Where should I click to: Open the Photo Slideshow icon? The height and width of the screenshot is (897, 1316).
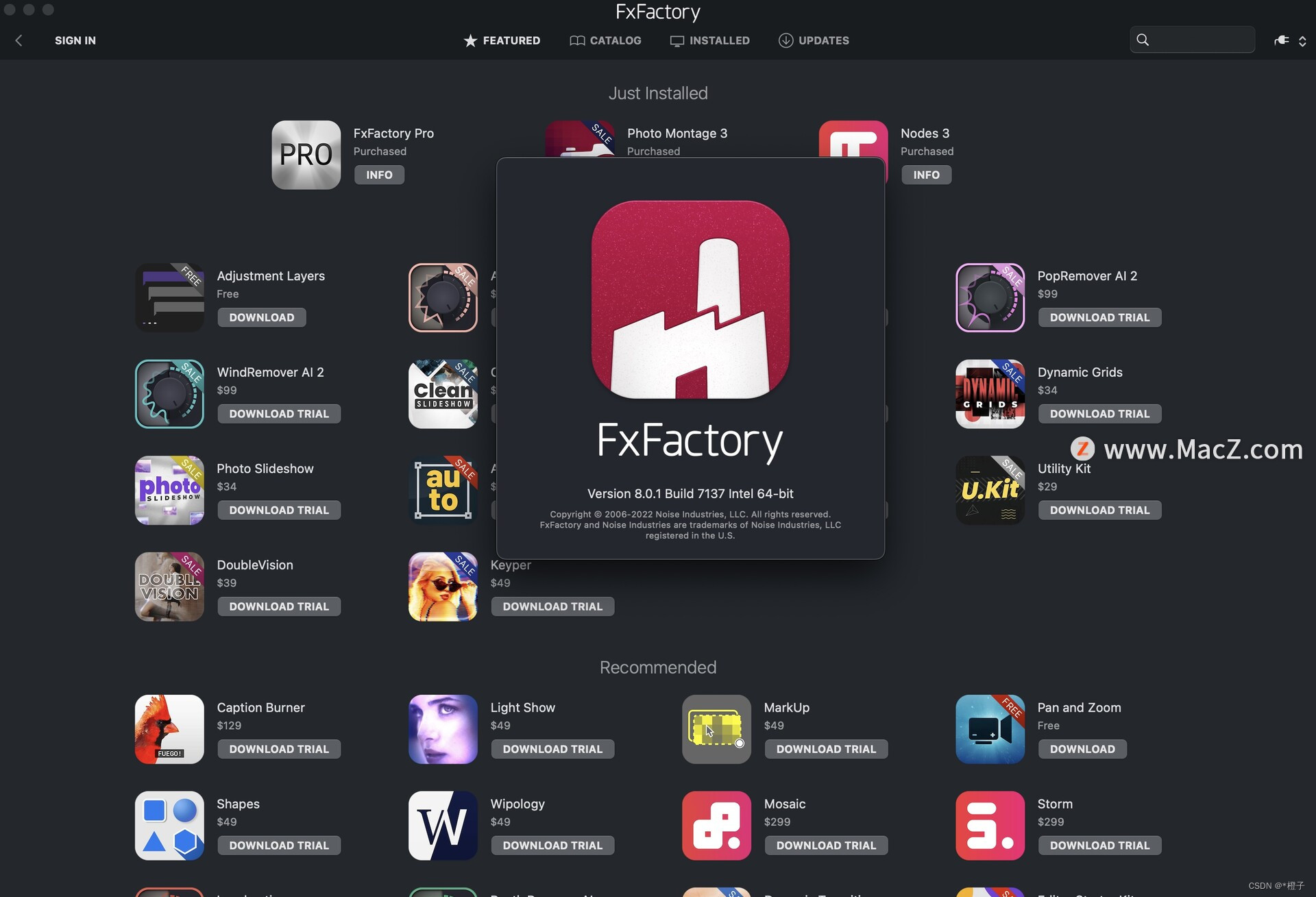[169, 491]
